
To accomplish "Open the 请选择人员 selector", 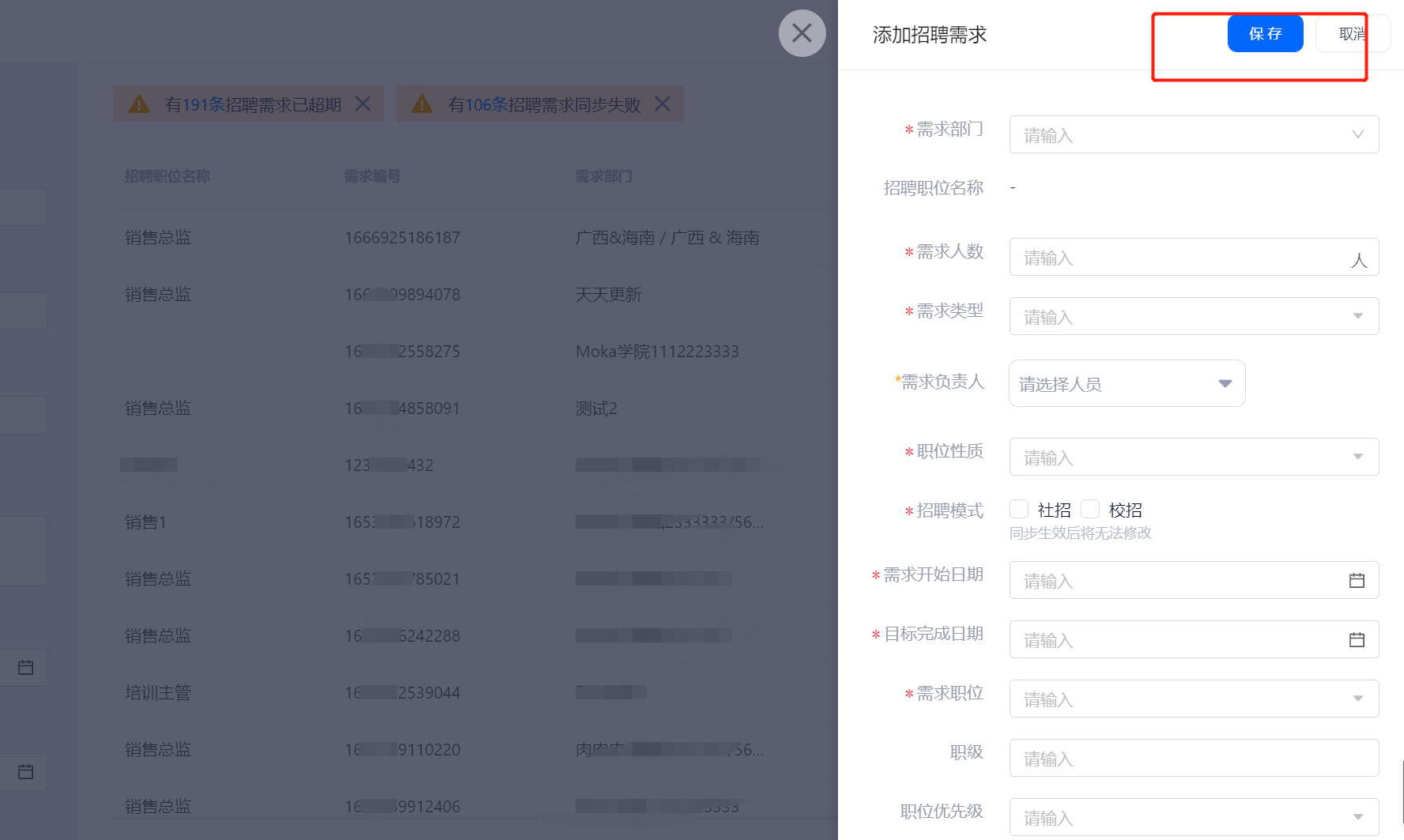I will point(1127,383).
